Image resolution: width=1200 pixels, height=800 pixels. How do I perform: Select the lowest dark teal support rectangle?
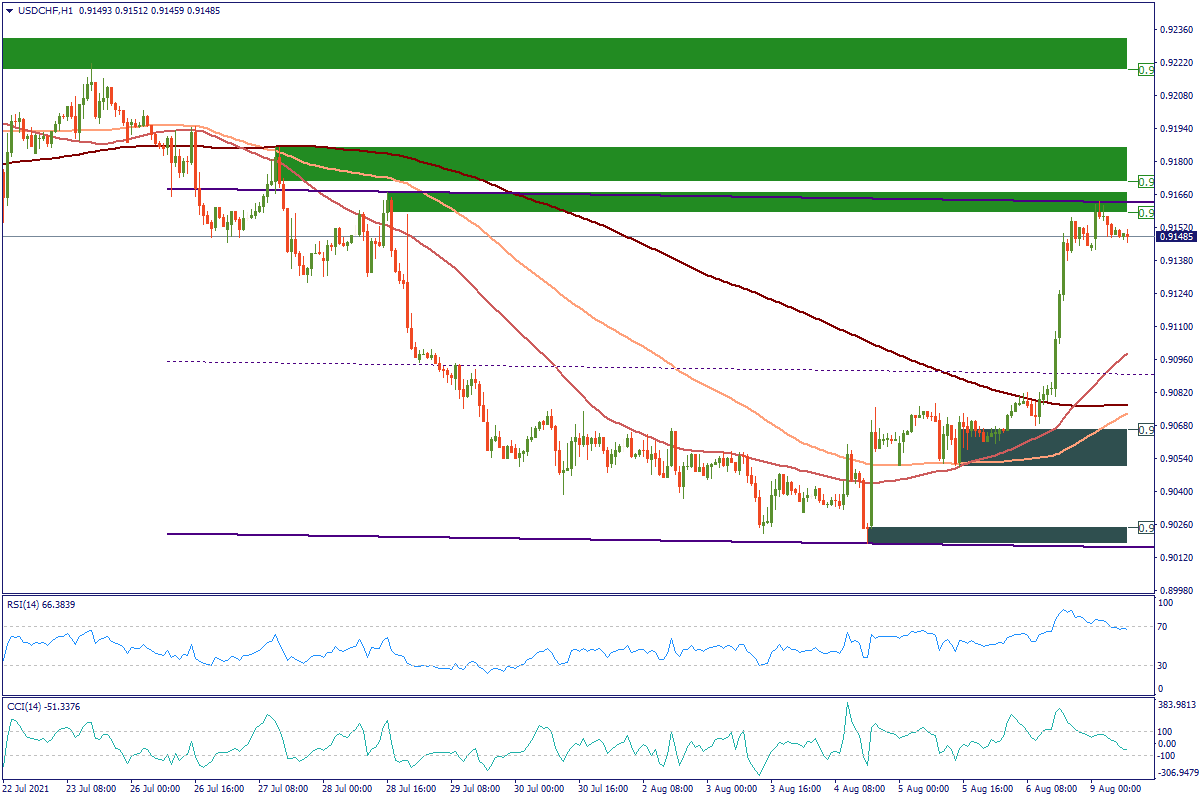coord(997,535)
